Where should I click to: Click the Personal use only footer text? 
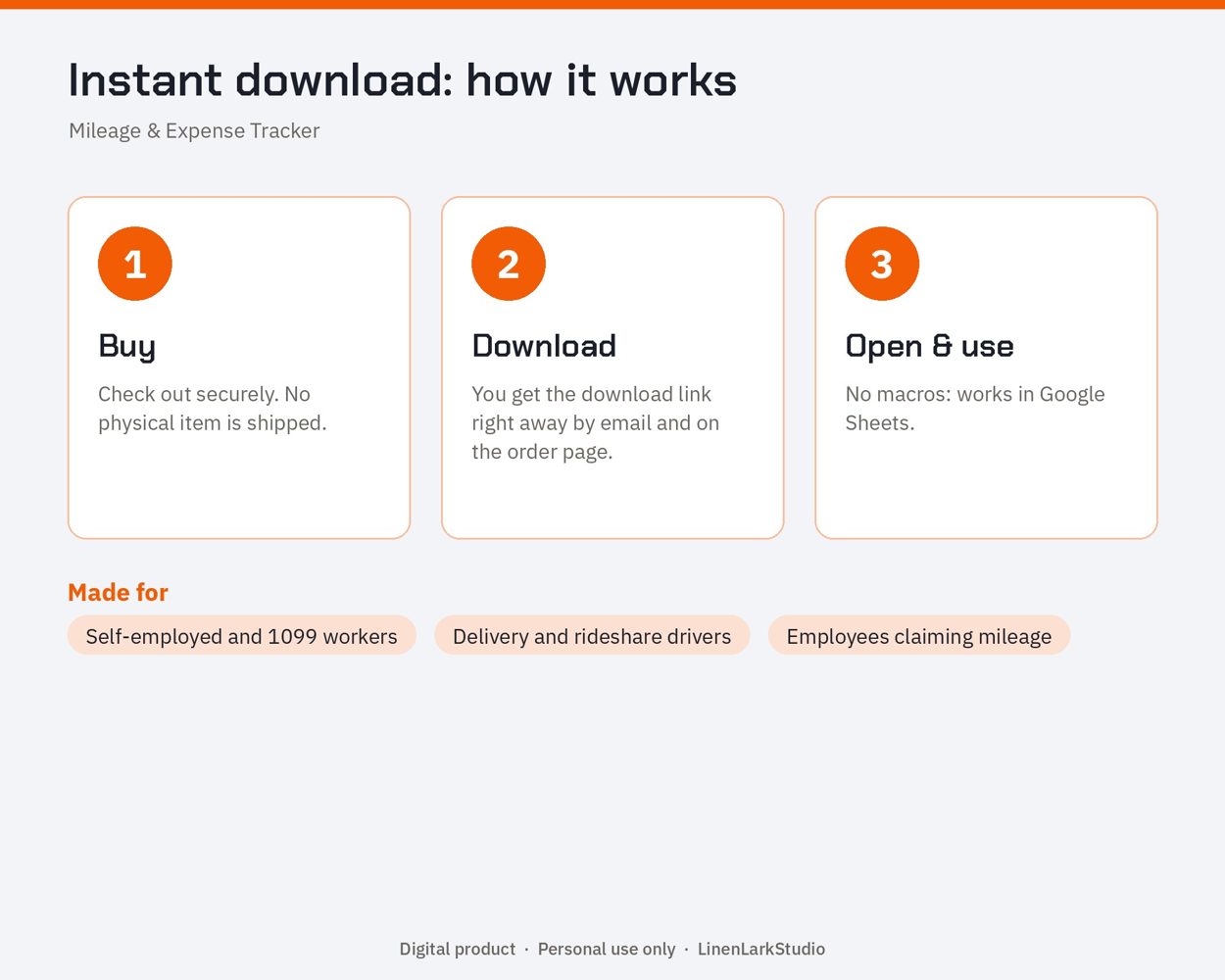coord(607,949)
